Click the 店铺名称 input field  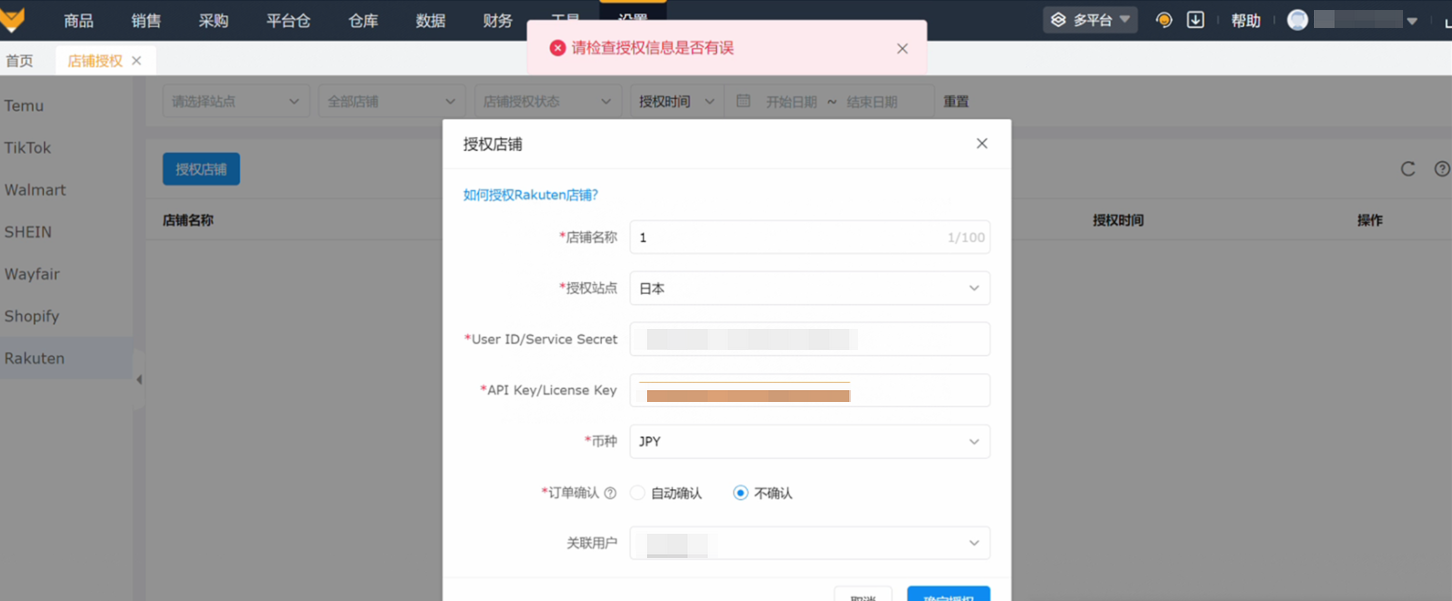pyautogui.click(x=810, y=237)
